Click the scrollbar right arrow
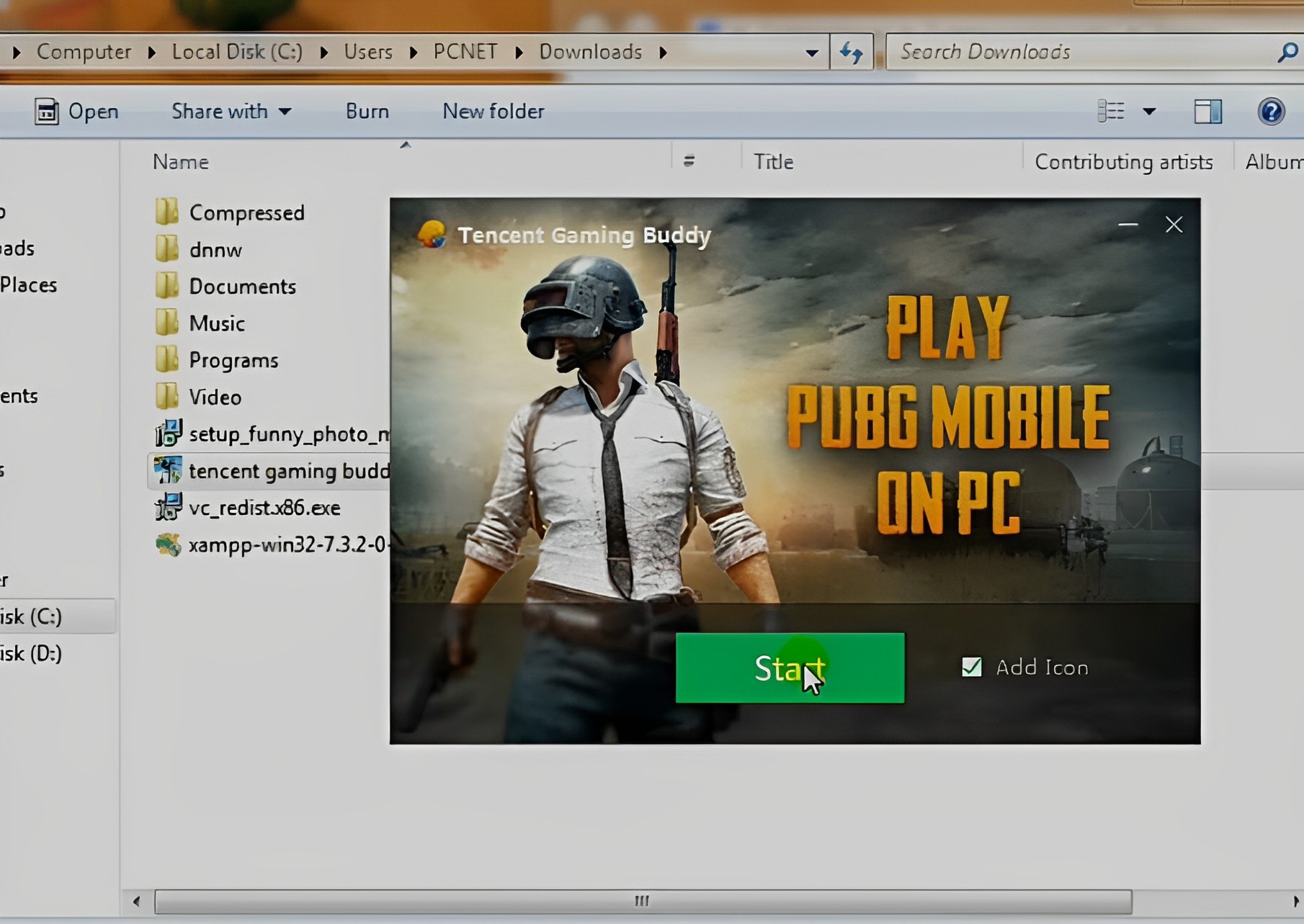This screenshot has height=924, width=1304. [1295, 901]
